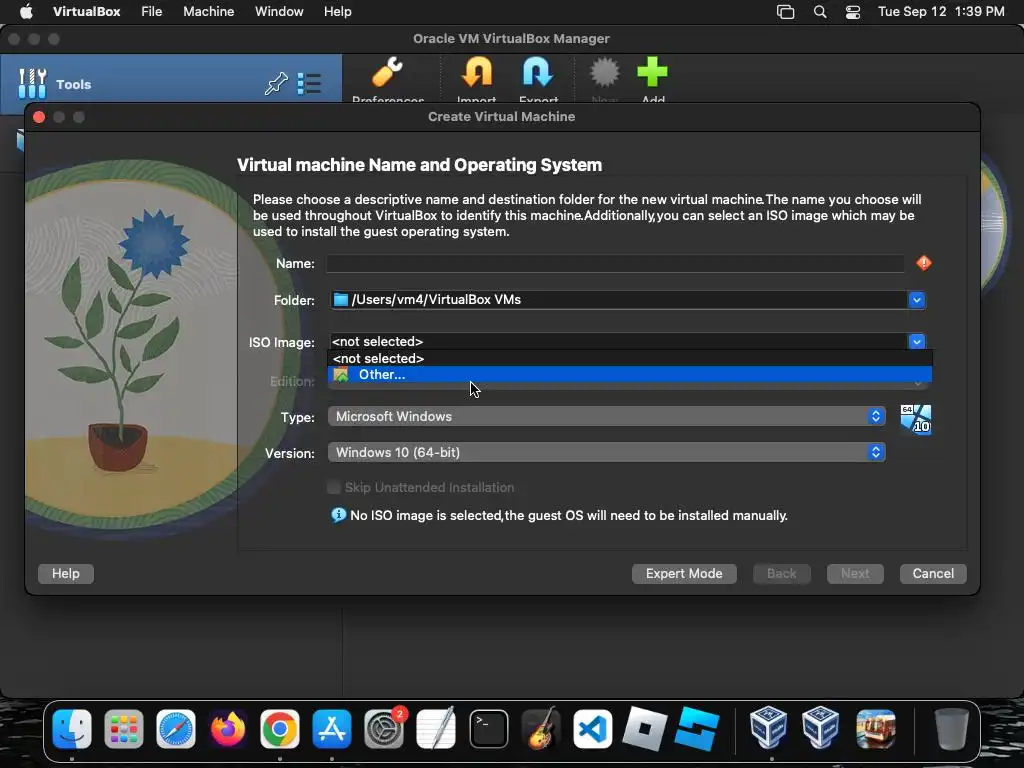This screenshot has height=768, width=1024.
Task: Select "<not selected>" in ISO Image list
Action: click(x=630, y=359)
